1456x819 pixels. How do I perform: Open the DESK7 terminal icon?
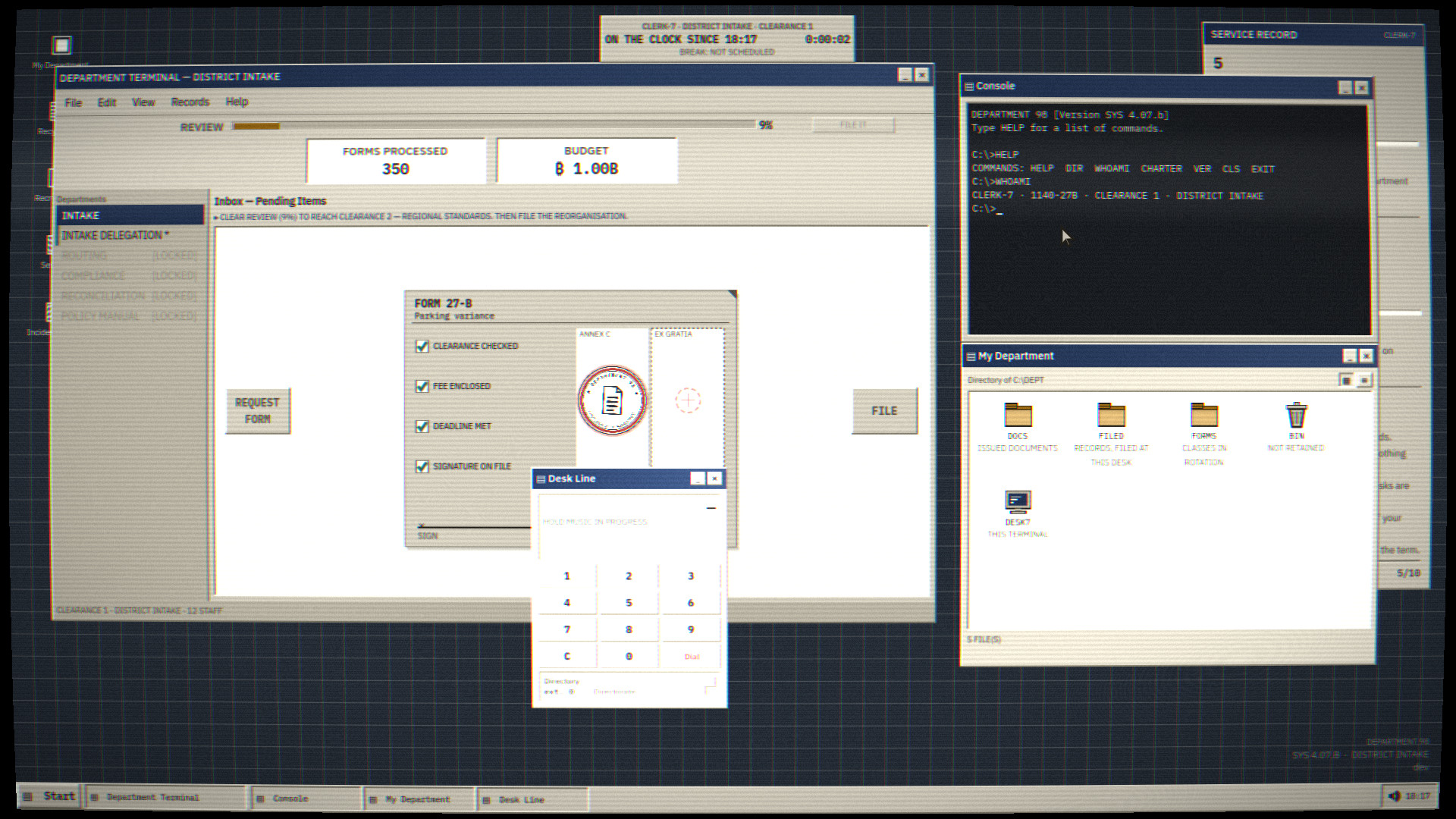click(x=1018, y=501)
